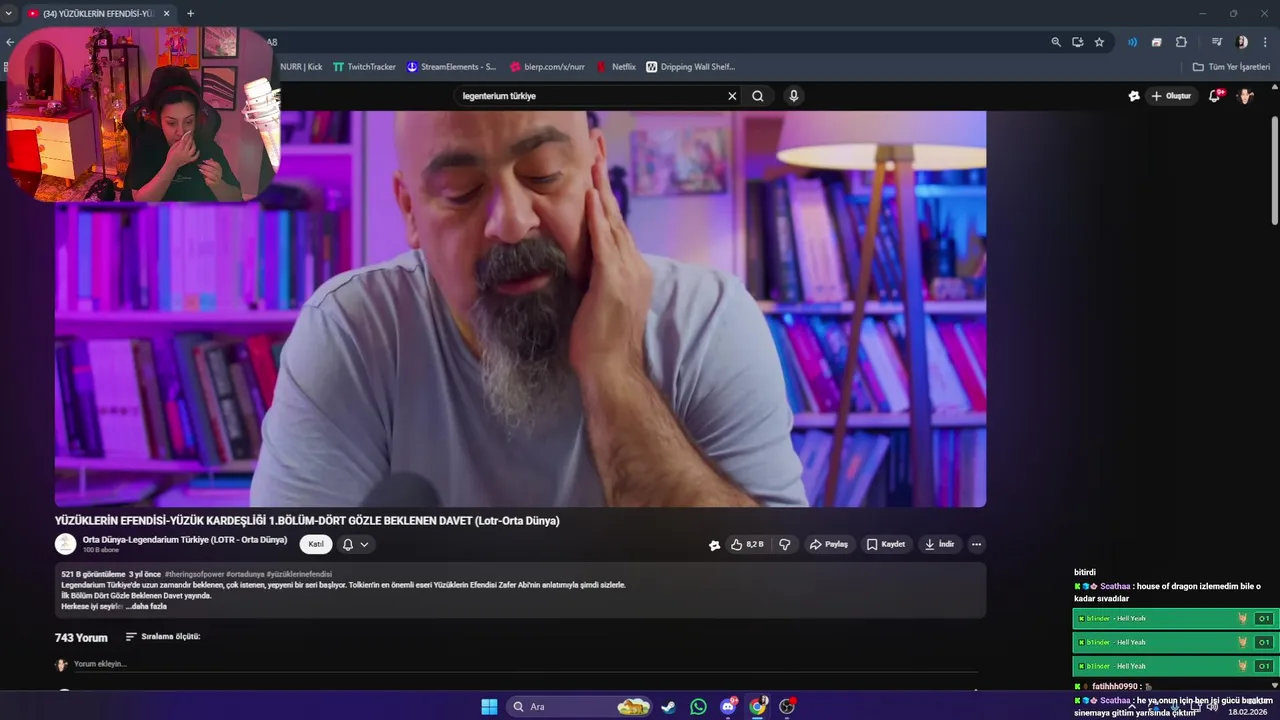The width and height of the screenshot is (1280, 720).
Task: Click the channel avatar under the video
Action: coord(65,544)
